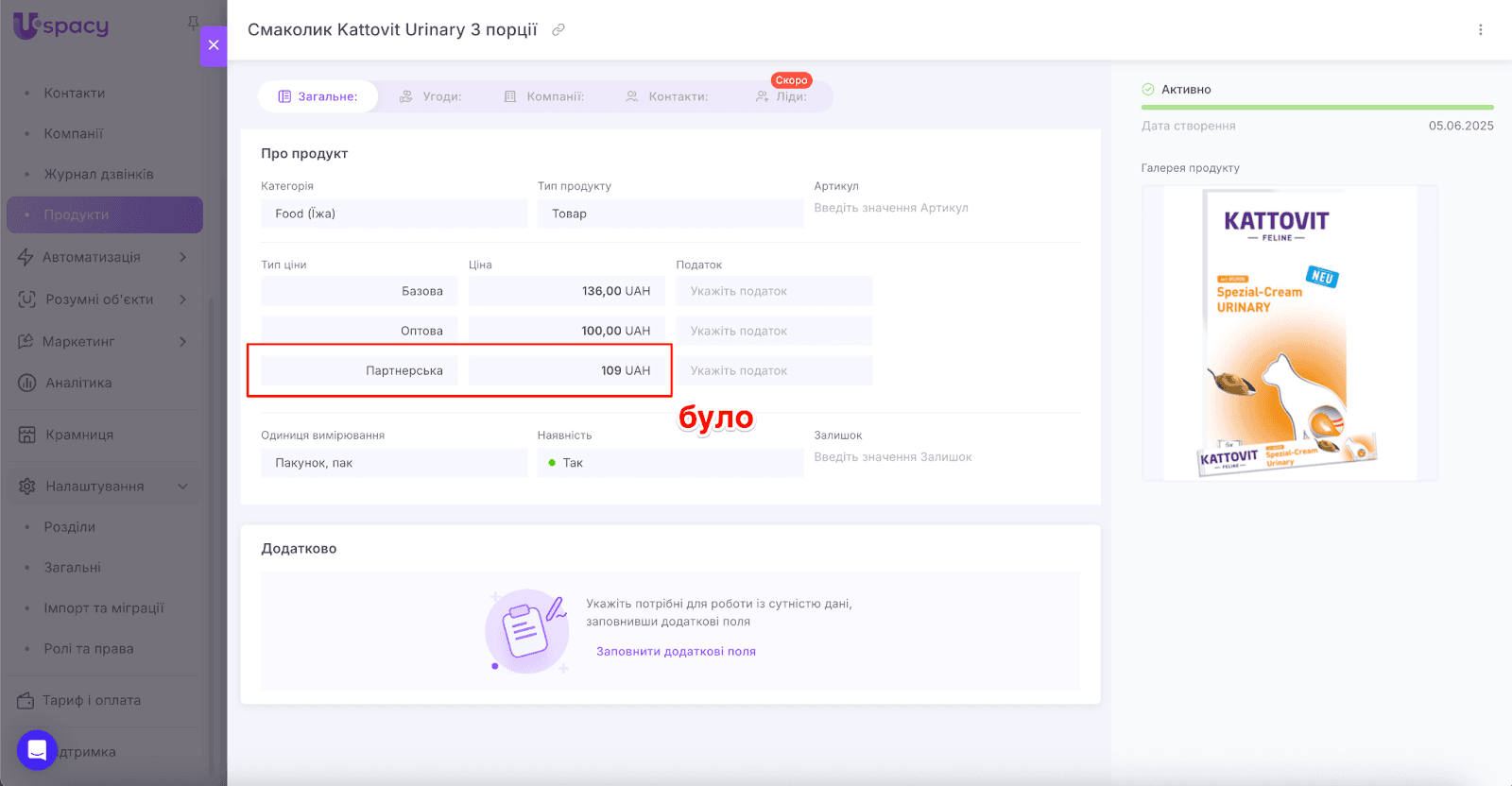The height and width of the screenshot is (786, 1512).
Task: Open the Тип продукту dropdown Товар
Action: pos(671,214)
